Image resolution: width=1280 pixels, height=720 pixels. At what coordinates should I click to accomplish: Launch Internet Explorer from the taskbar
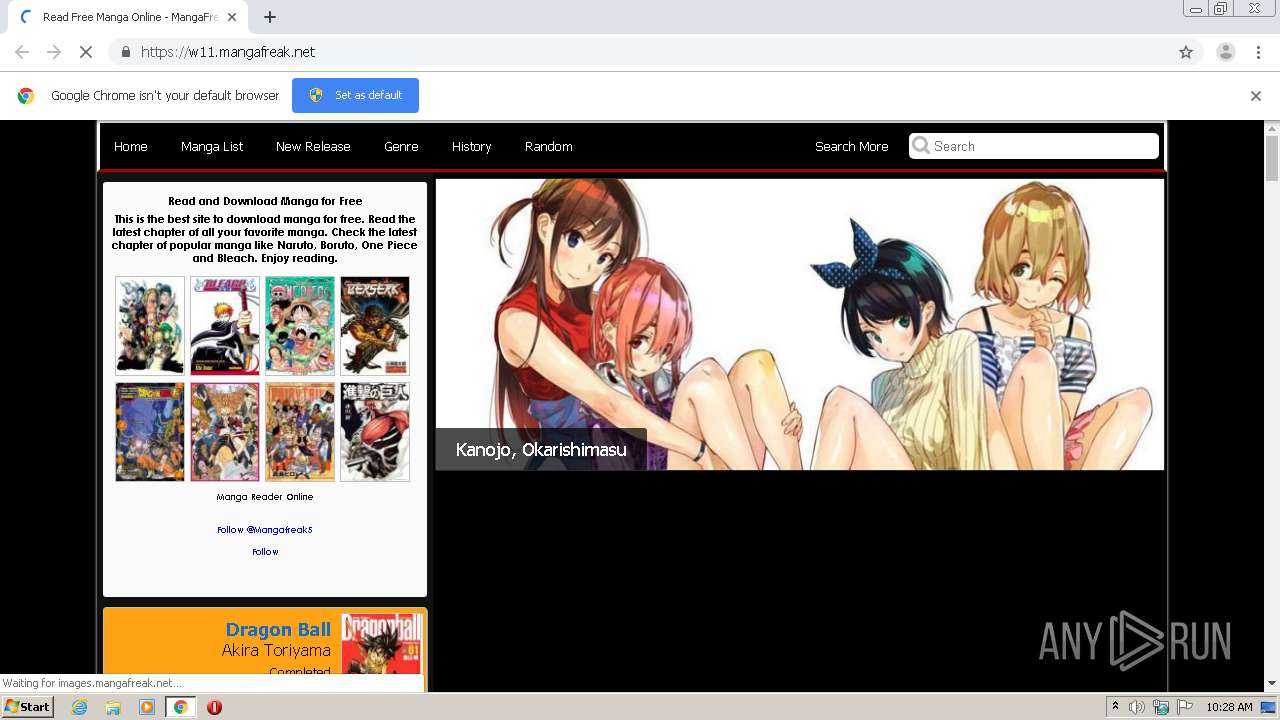pos(80,707)
